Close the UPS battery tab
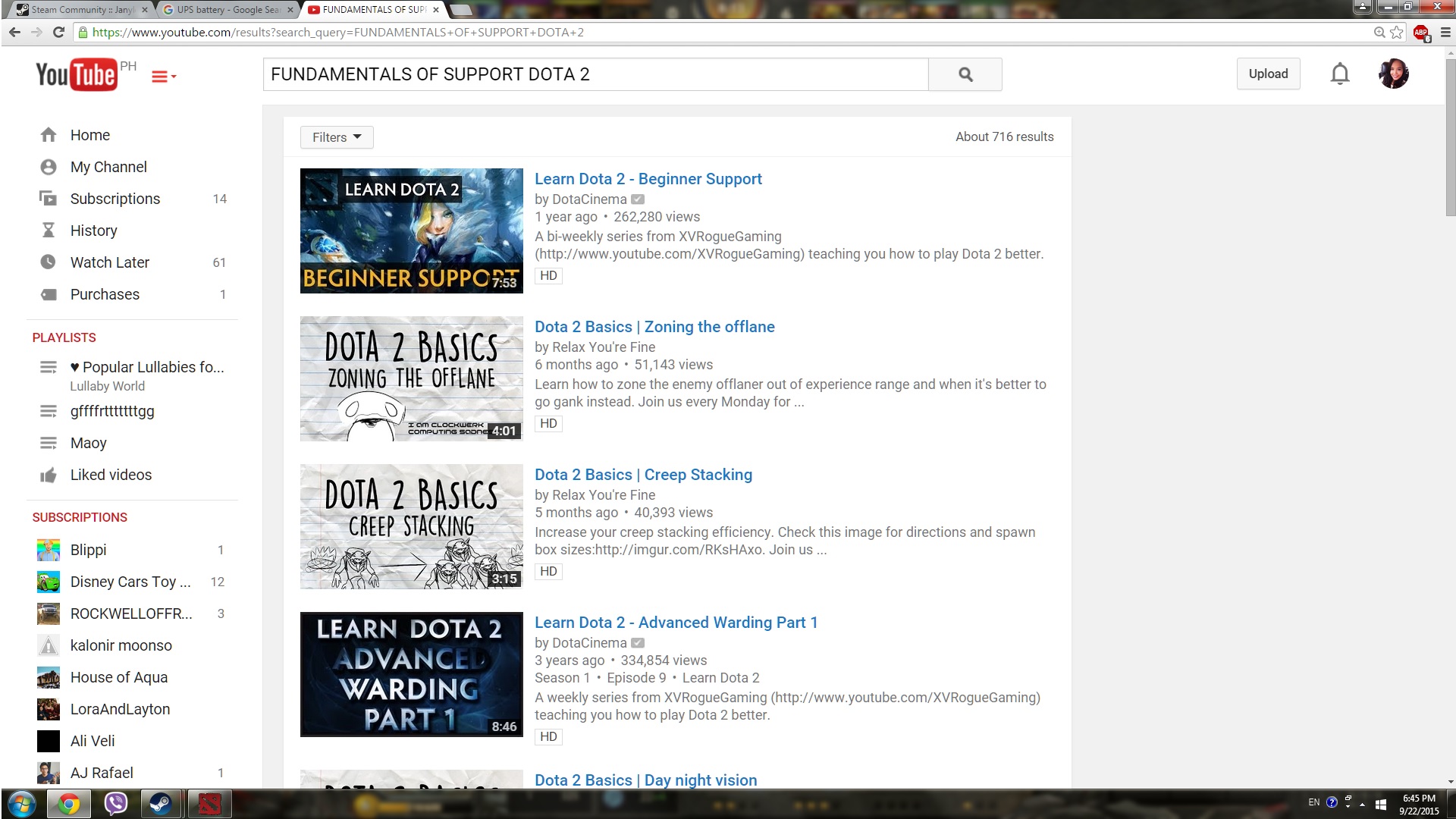Viewport: 1456px width, 819px height. [290, 10]
